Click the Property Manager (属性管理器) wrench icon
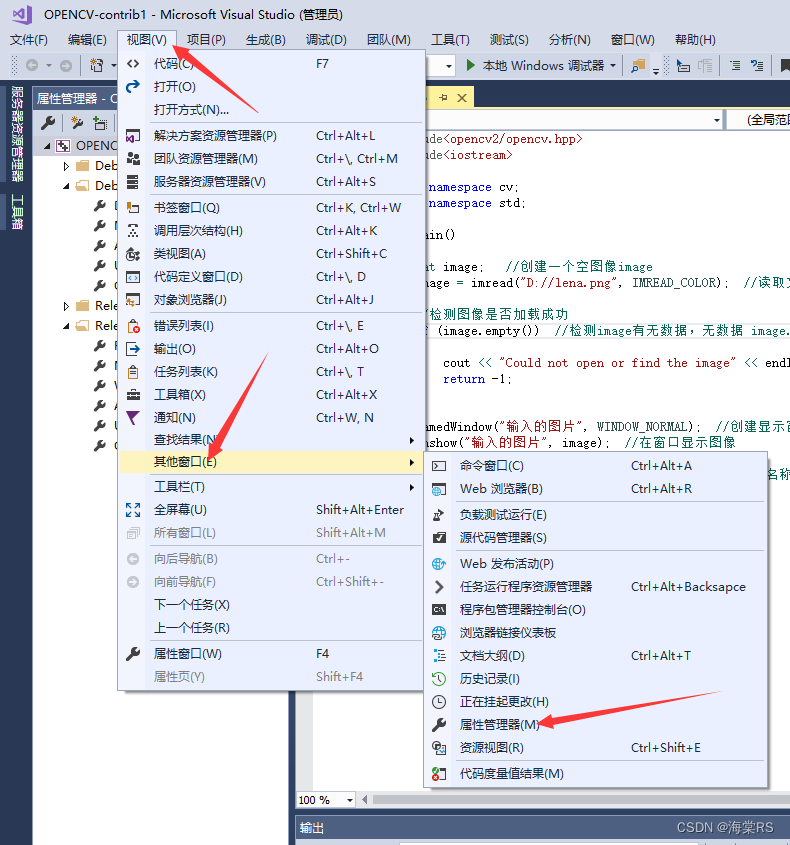The width and height of the screenshot is (790, 845). click(x=439, y=725)
